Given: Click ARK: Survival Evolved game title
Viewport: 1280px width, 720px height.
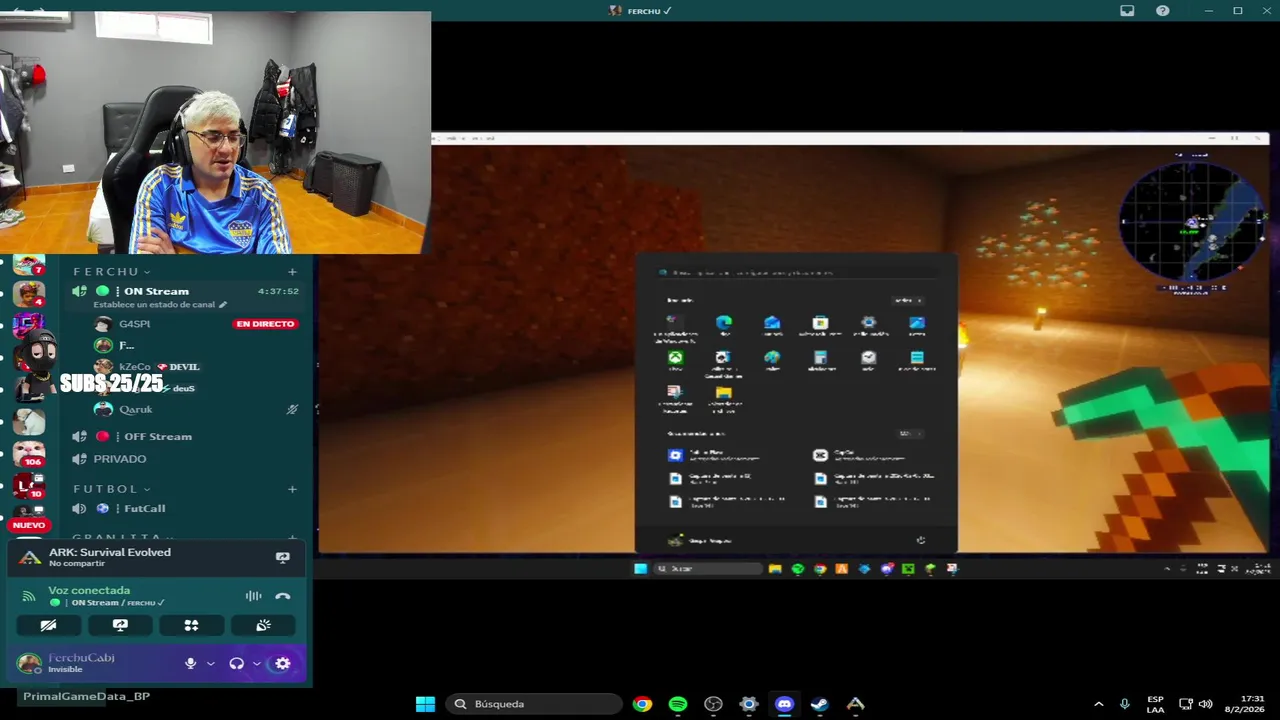Looking at the screenshot, I should (x=110, y=552).
